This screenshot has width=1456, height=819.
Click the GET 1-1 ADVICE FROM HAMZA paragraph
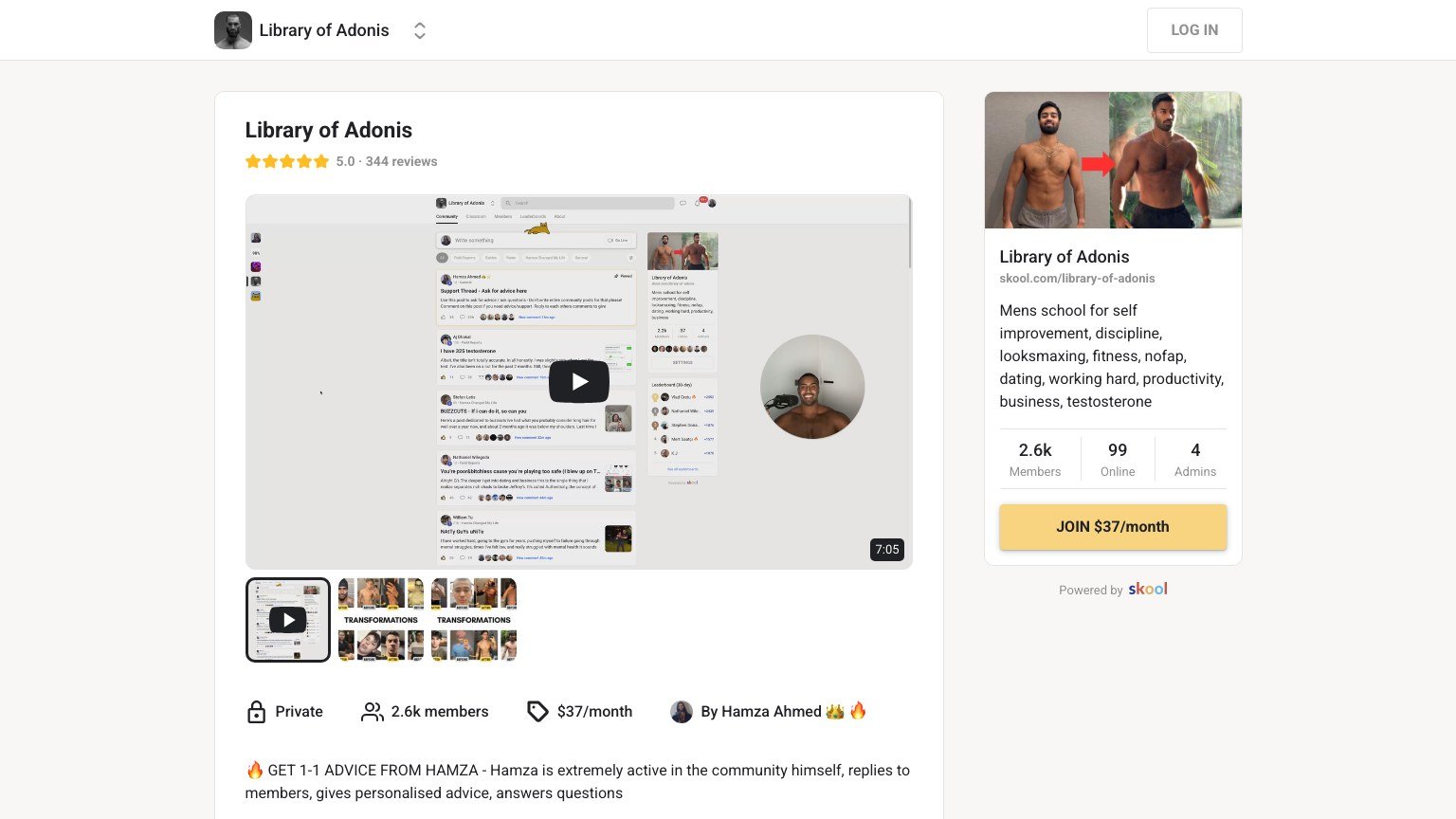(x=577, y=782)
